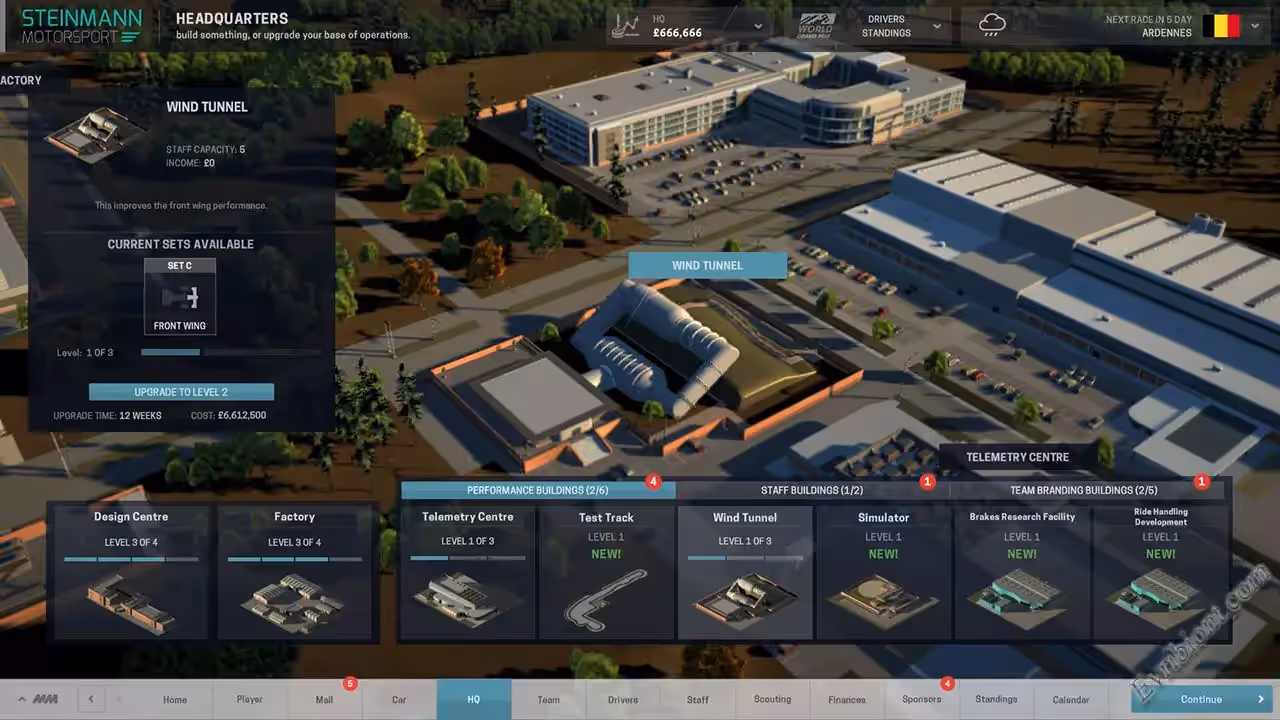Click the back arrow in bottom navigation
Viewport: 1280px width, 720px height.
(91, 699)
